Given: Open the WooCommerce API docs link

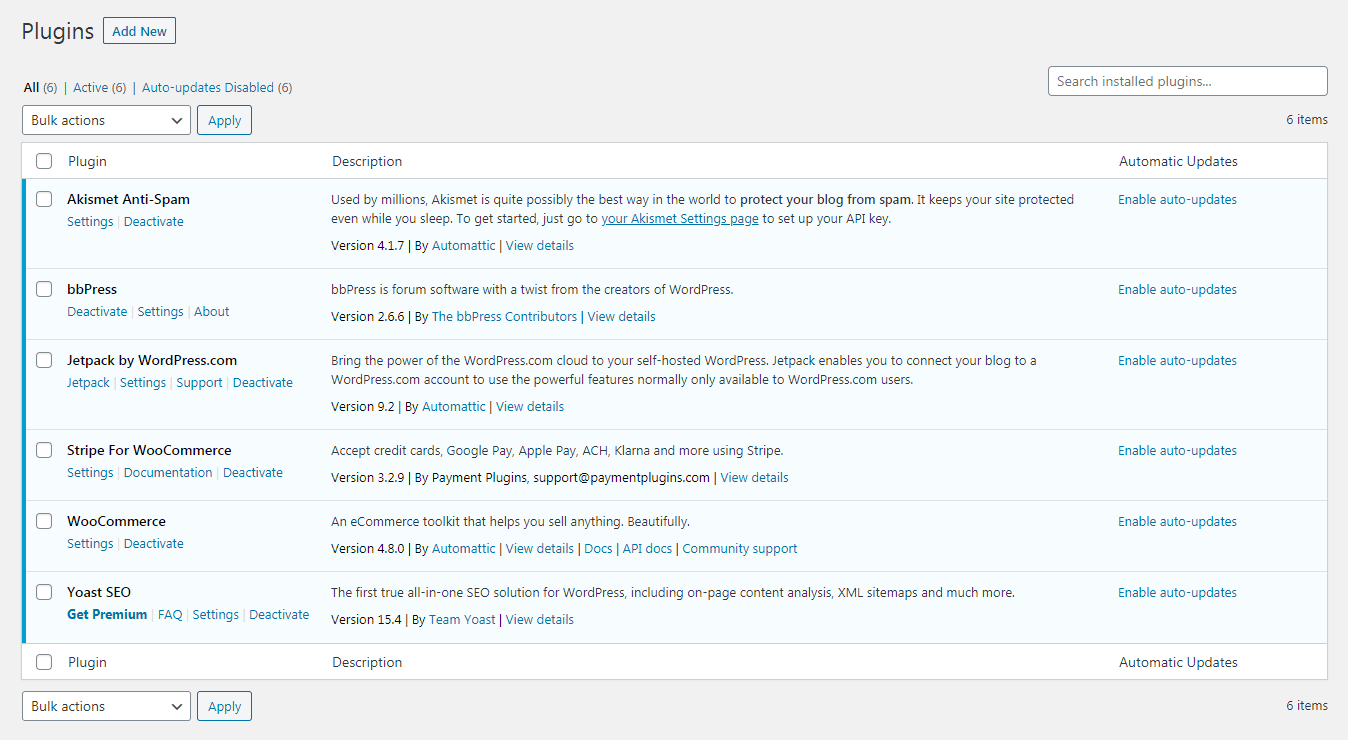Looking at the screenshot, I should [x=647, y=548].
